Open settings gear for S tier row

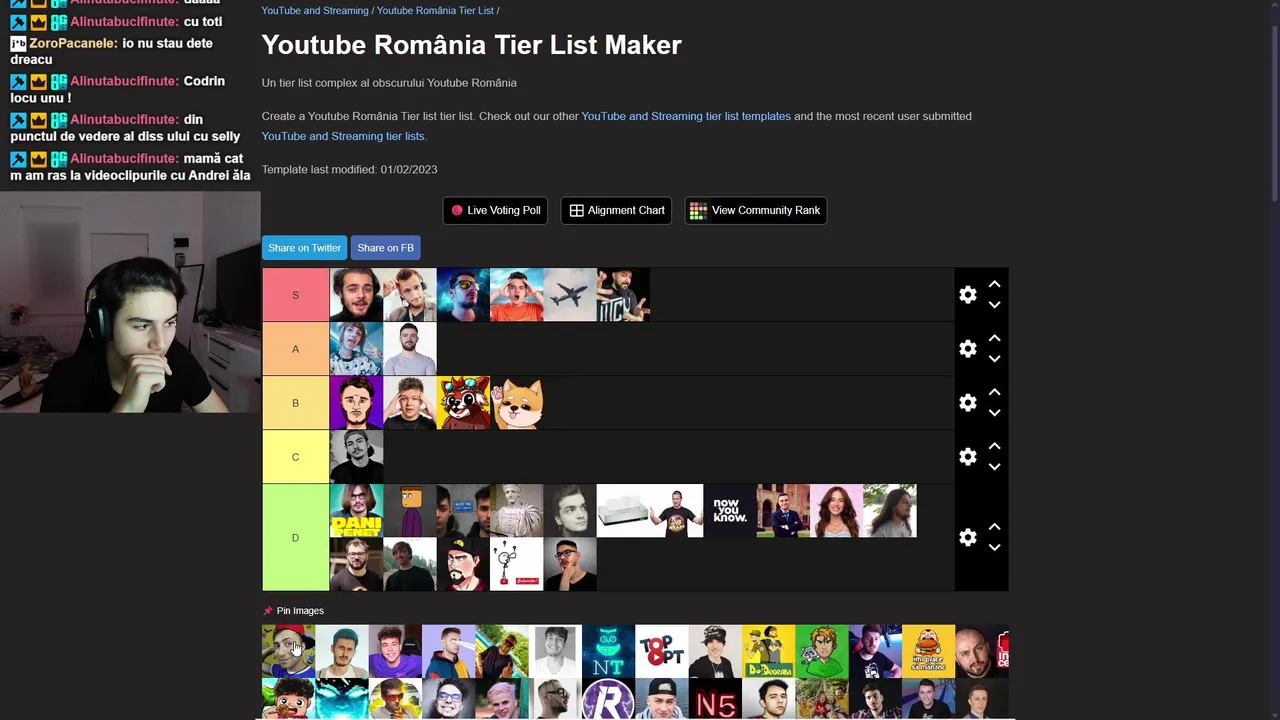[x=967, y=295]
